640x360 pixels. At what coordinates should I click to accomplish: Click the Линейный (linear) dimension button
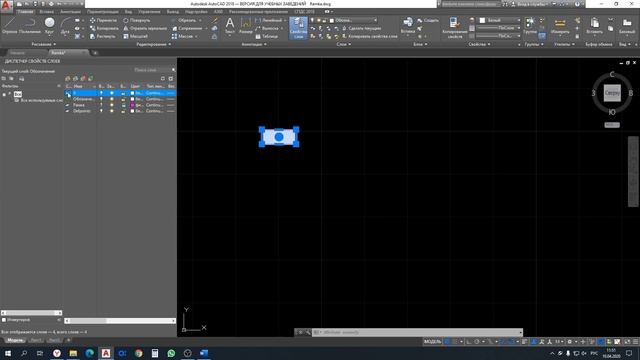coord(268,20)
